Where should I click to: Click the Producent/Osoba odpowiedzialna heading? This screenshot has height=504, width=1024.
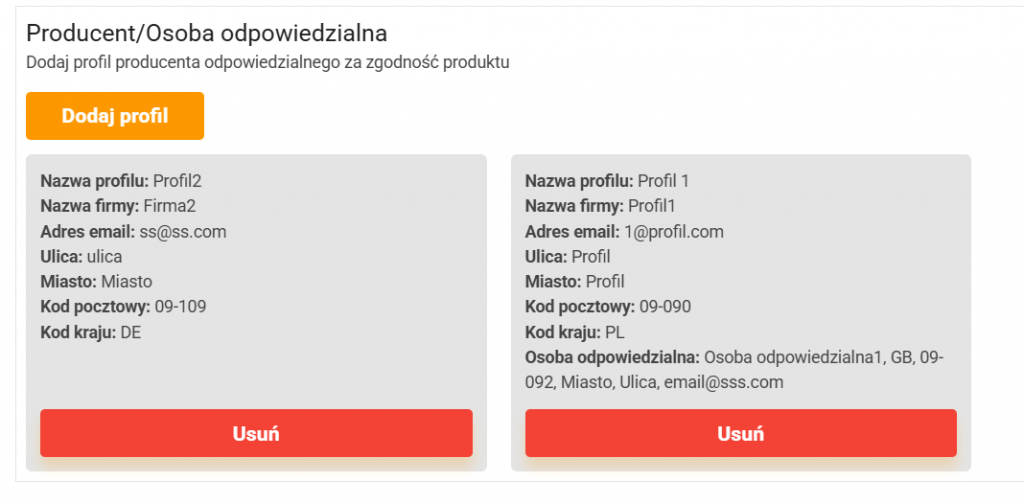(x=206, y=34)
